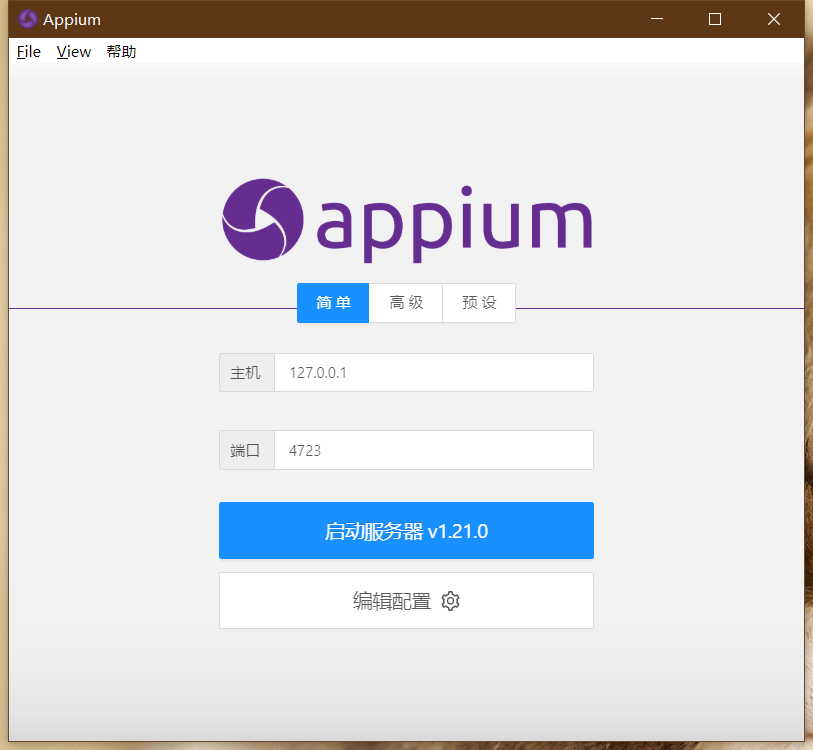Click the Appium icon in title bar
813x750 pixels.
tap(27, 19)
